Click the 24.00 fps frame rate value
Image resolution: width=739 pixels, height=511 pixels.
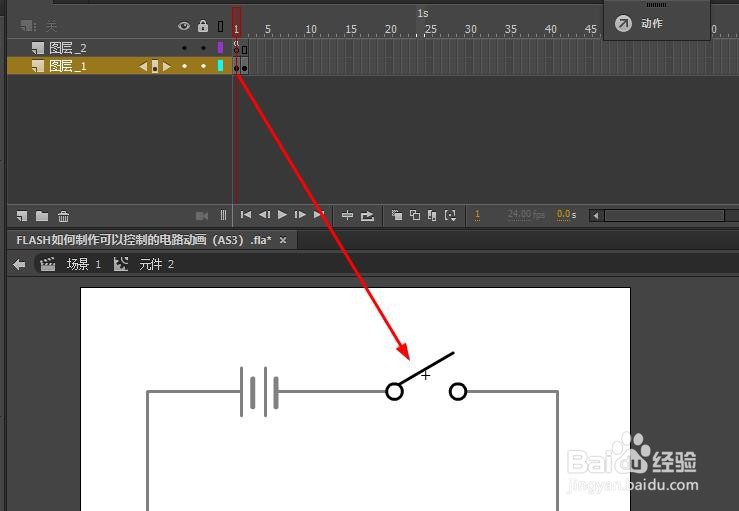click(526, 214)
